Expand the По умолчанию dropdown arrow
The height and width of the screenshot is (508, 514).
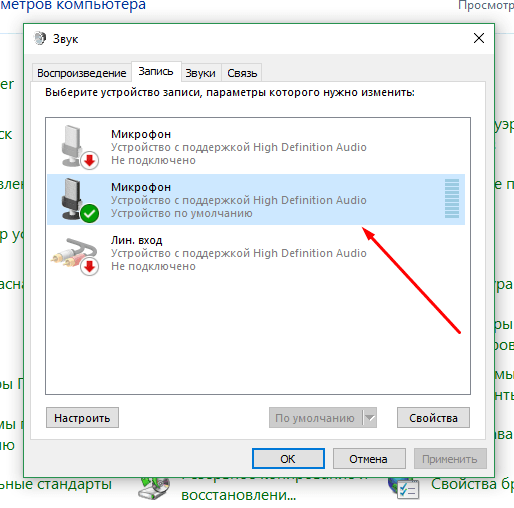point(370,418)
